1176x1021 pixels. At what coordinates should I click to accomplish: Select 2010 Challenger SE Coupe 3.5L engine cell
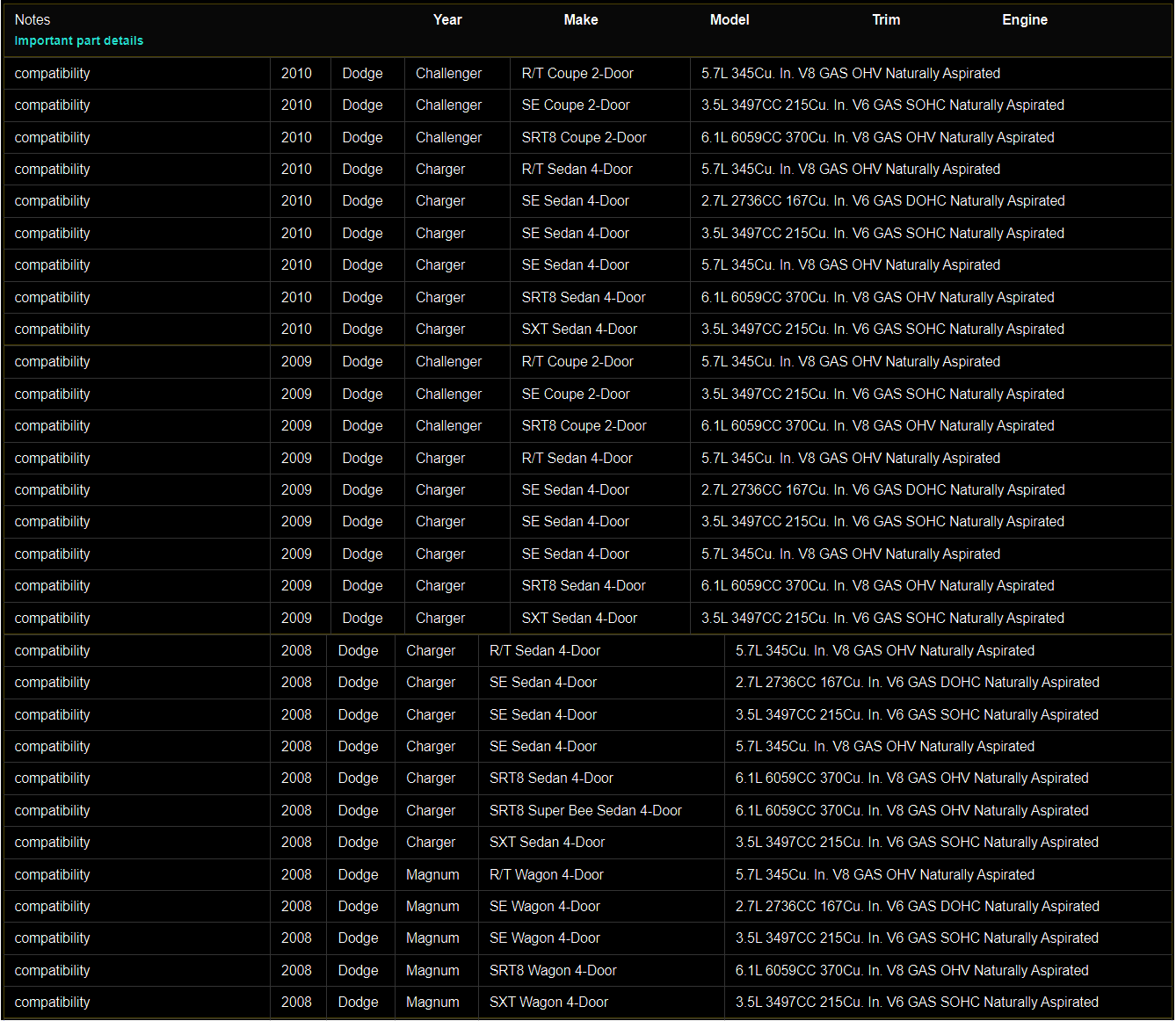(x=882, y=105)
